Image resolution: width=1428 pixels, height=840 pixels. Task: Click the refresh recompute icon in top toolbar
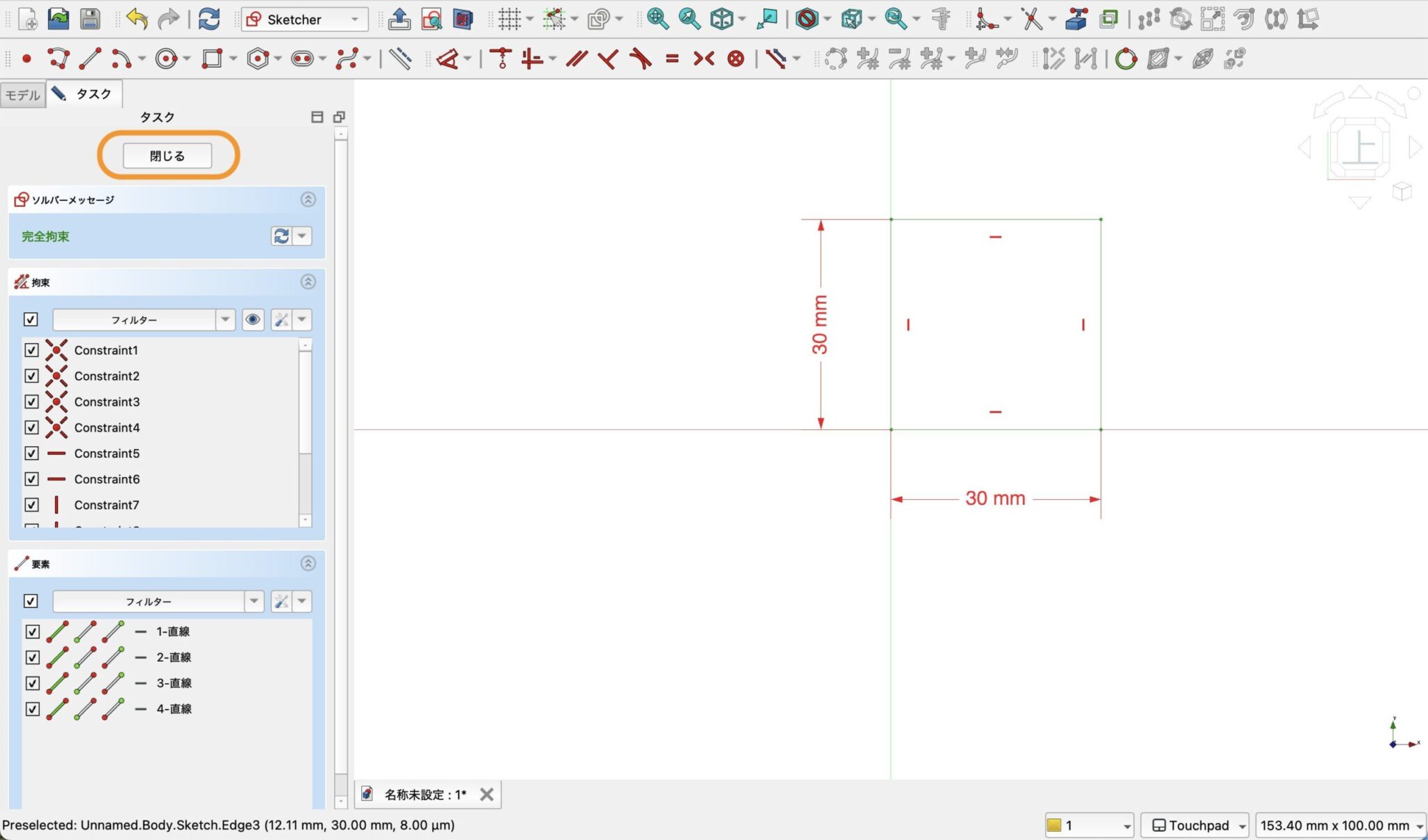click(209, 19)
